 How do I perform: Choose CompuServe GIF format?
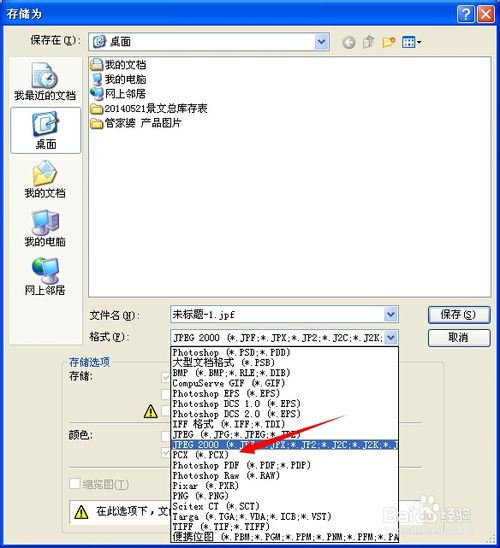284,383
